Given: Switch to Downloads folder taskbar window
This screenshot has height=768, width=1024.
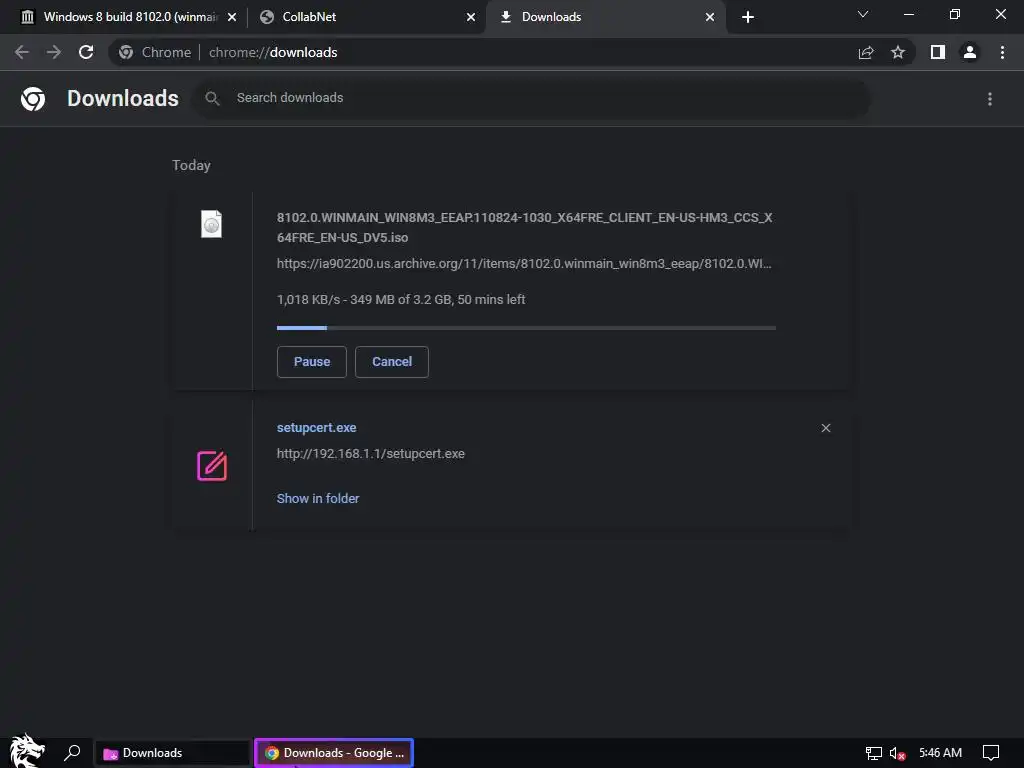Looking at the screenshot, I should (174, 753).
